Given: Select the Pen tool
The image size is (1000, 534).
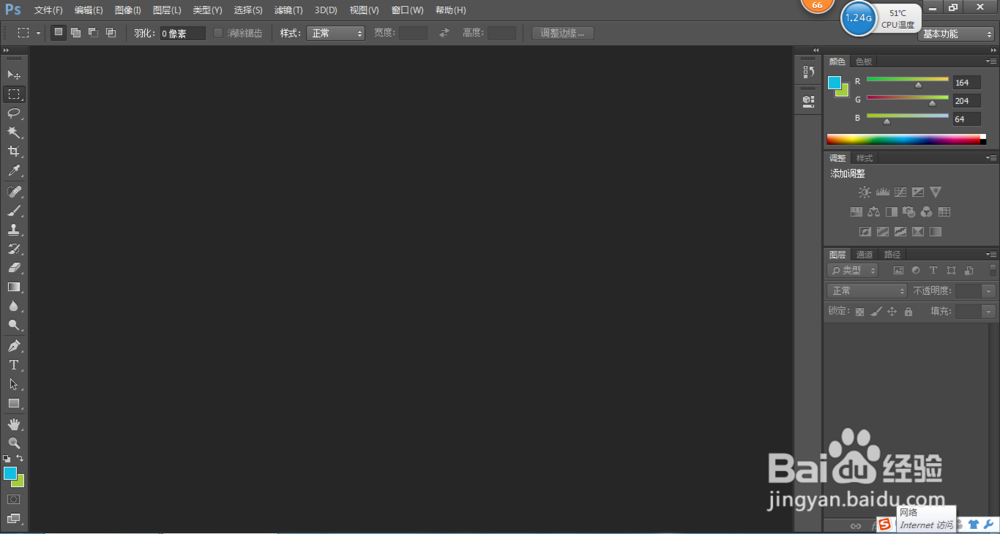Looking at the screenshot, I should click(x=14, y=346).
